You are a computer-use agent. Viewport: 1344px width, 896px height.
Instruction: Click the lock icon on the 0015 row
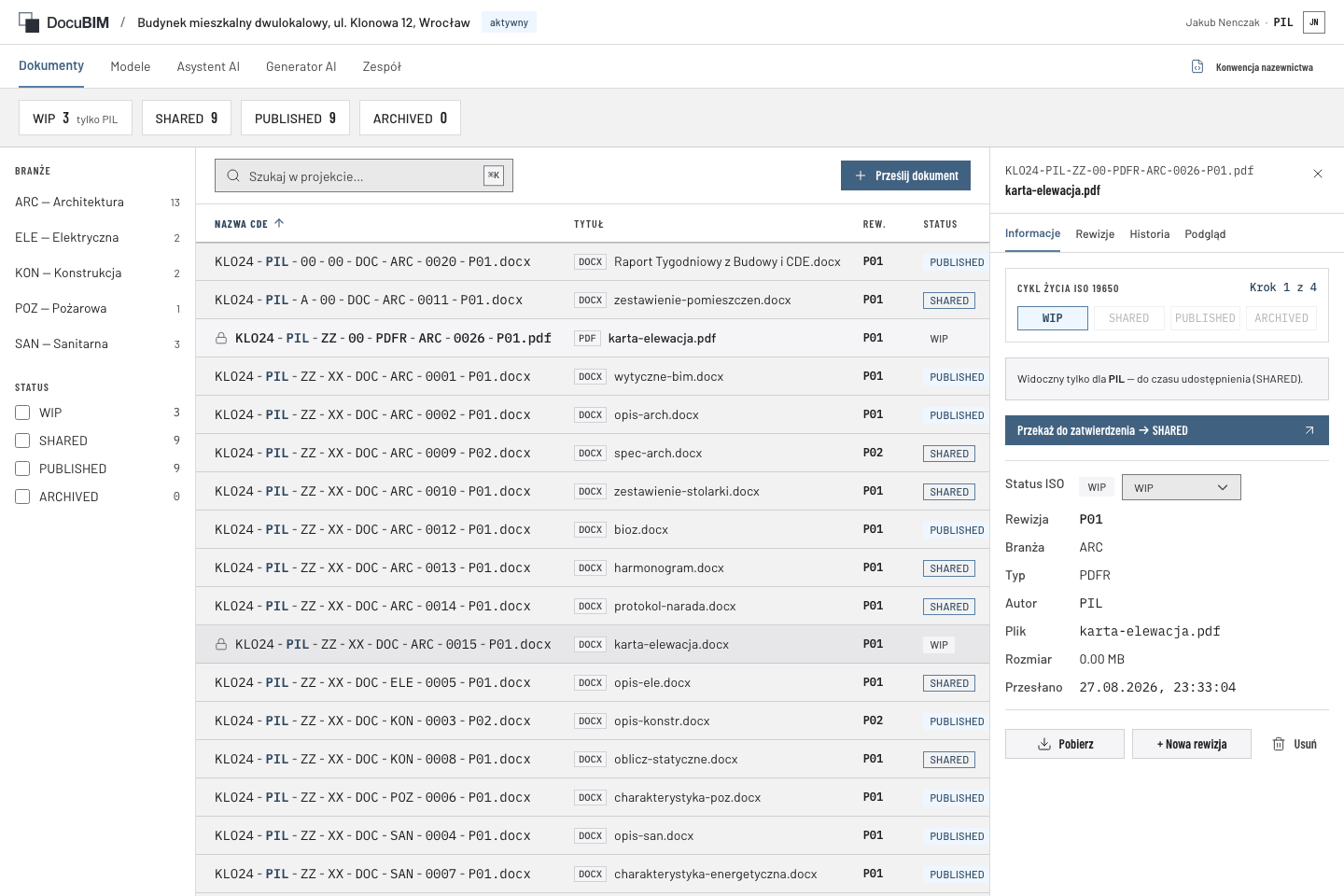pos(221,644)
